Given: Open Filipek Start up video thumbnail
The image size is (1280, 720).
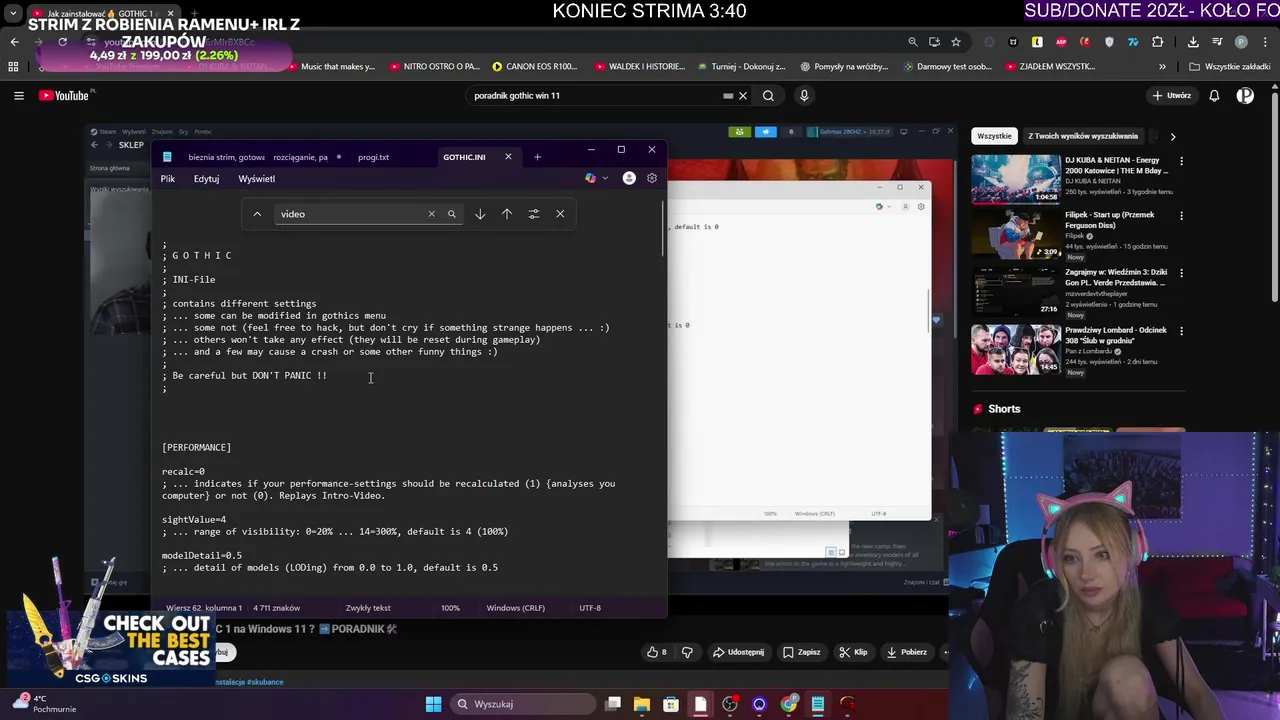Looking at the screenshot, I should 1016,235.
